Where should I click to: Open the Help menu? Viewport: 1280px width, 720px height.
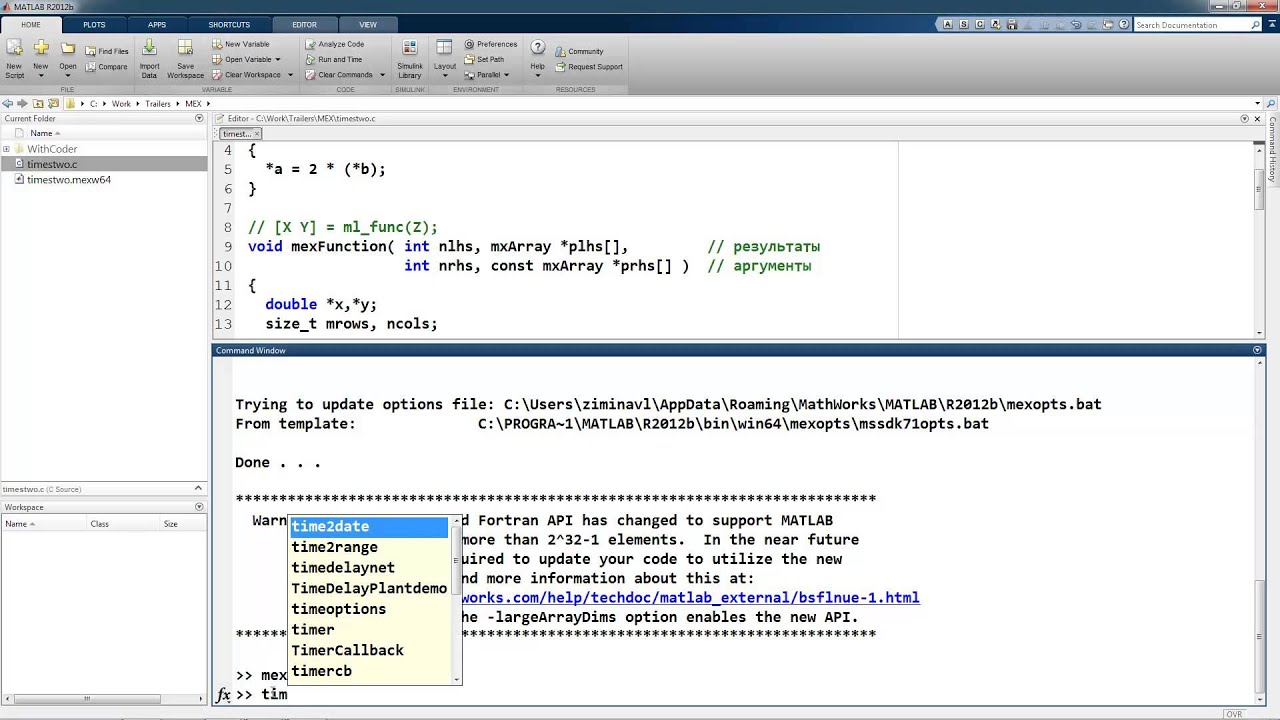point(537,59)
